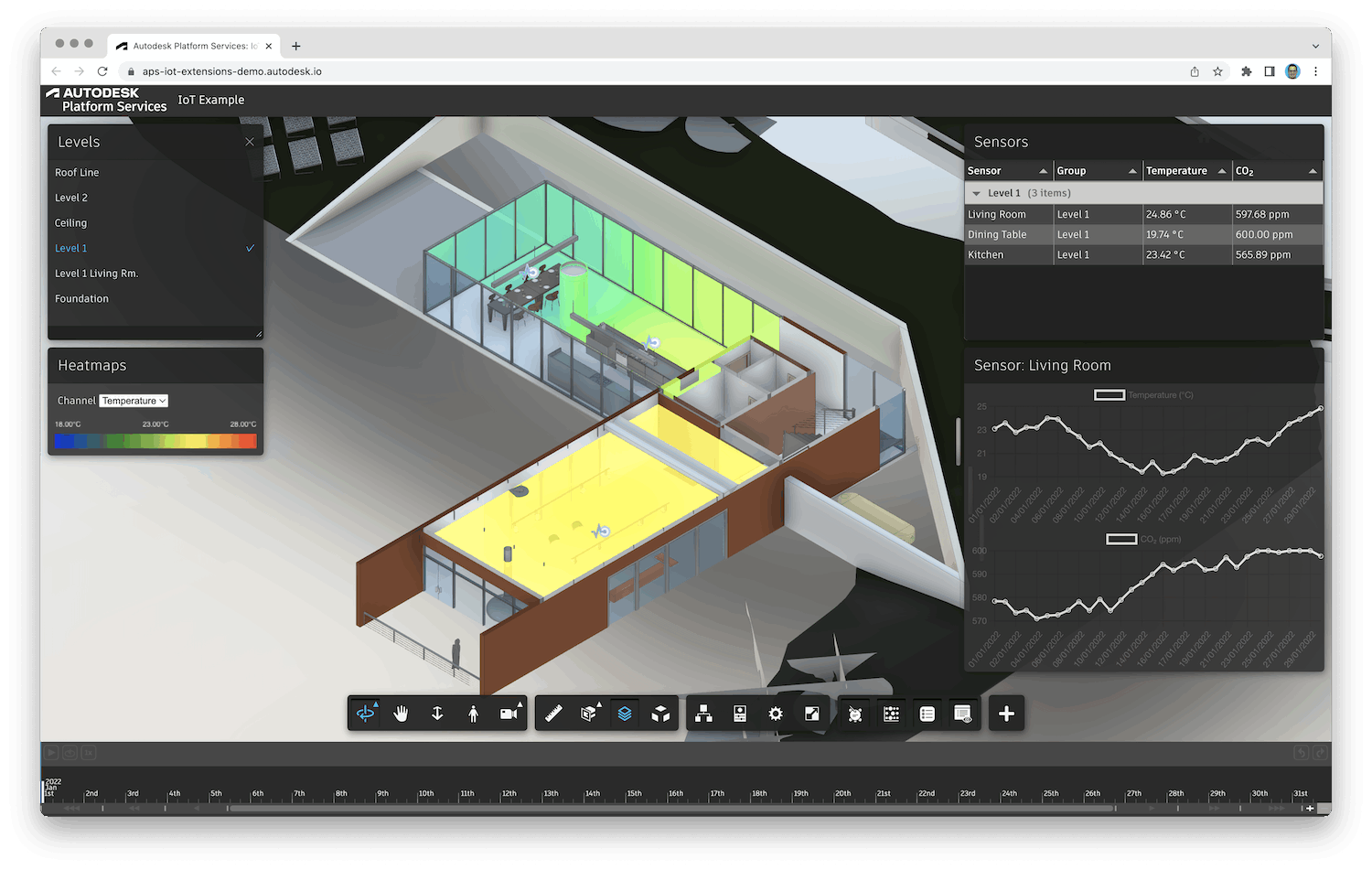1372x870 pixels.
Task: Open viewer Settings gear
Action: 776,714
